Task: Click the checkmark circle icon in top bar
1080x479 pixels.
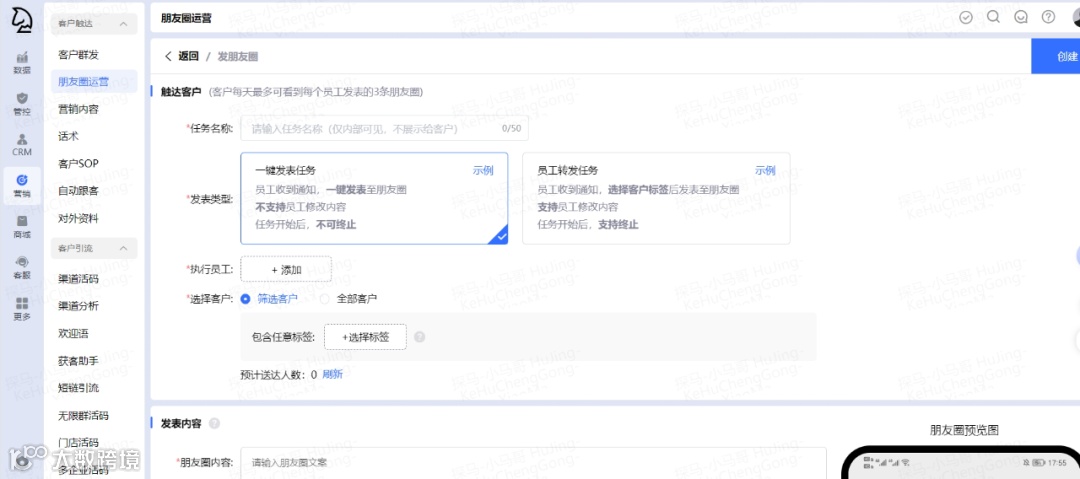Action: pos(966,17)
